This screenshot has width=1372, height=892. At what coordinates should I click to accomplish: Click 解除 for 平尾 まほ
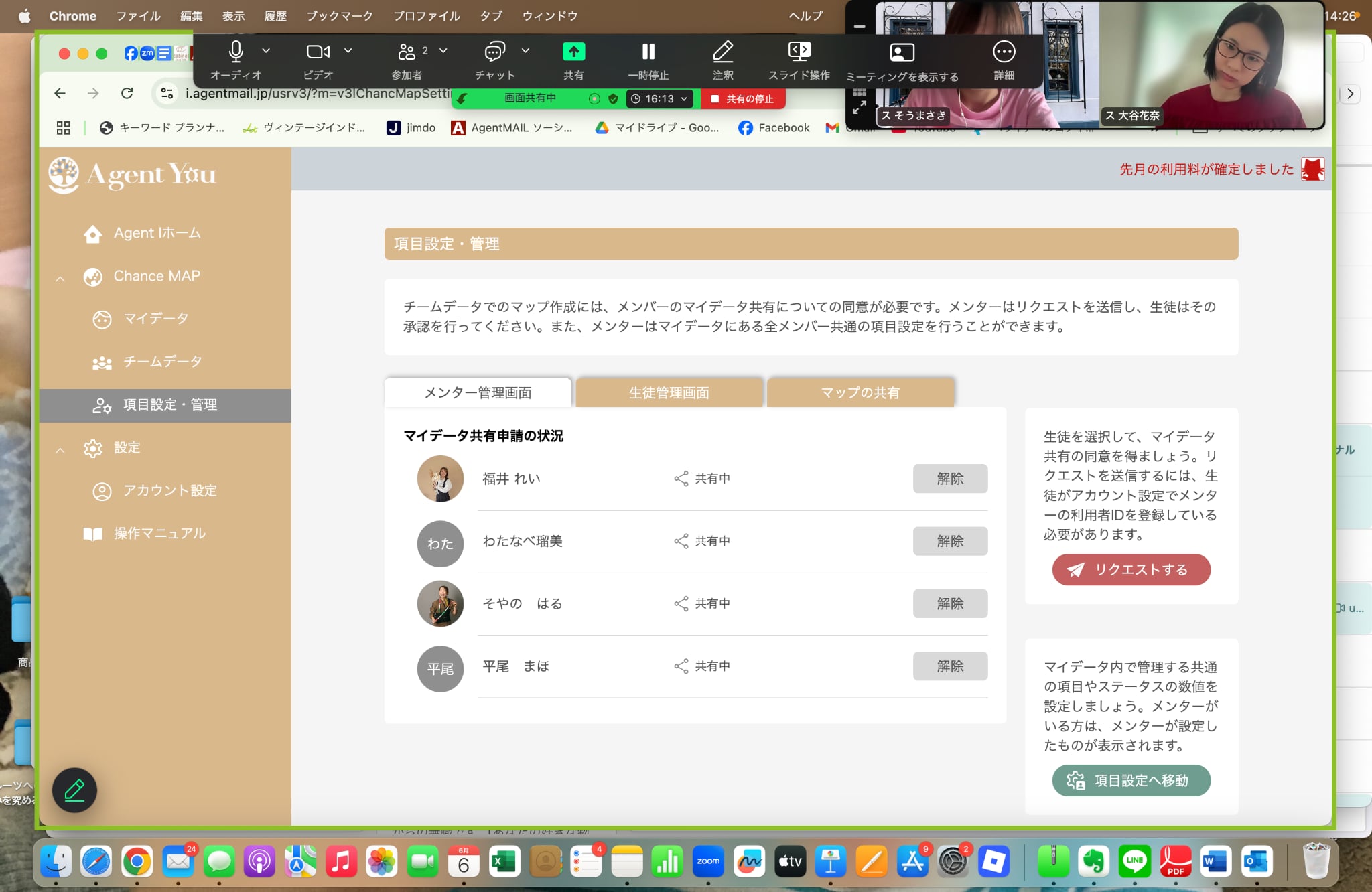(x=950, y=666)
